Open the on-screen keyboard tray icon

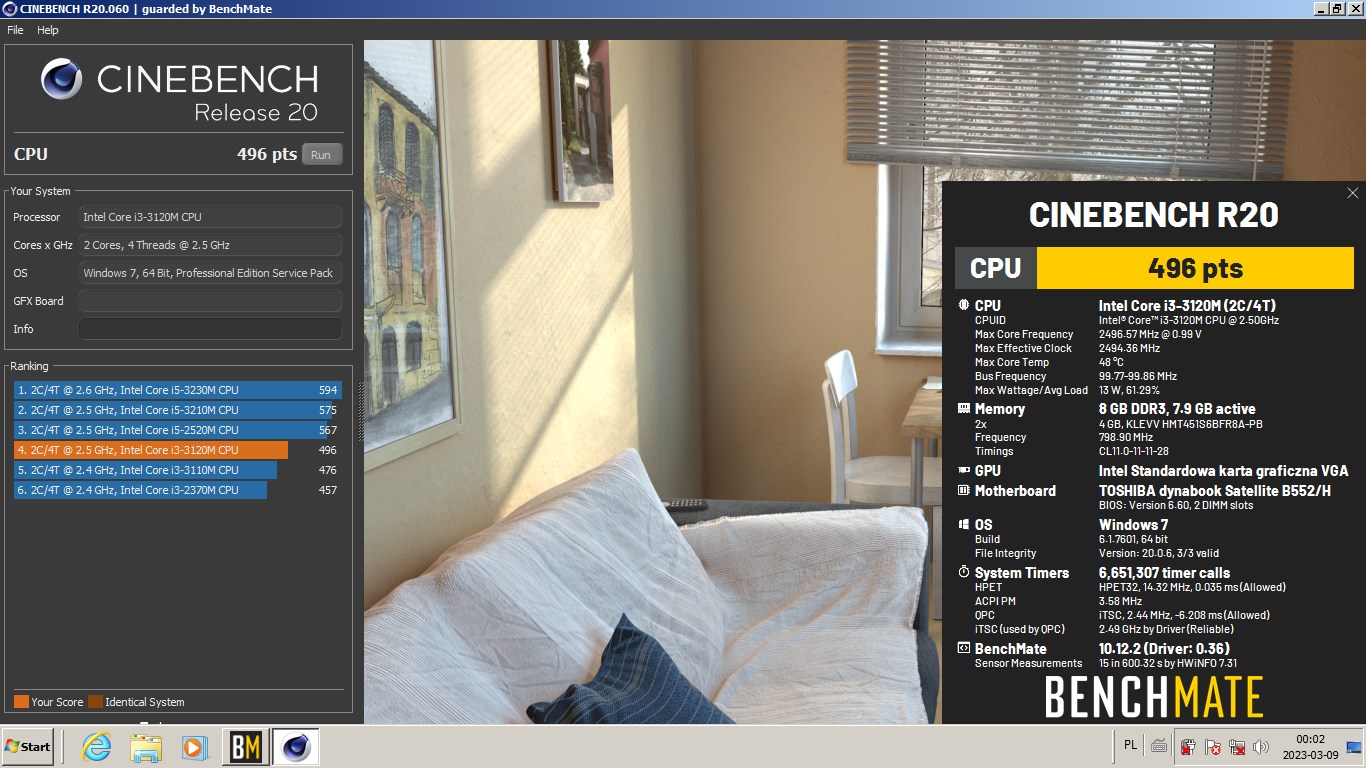coord(1159,746)
